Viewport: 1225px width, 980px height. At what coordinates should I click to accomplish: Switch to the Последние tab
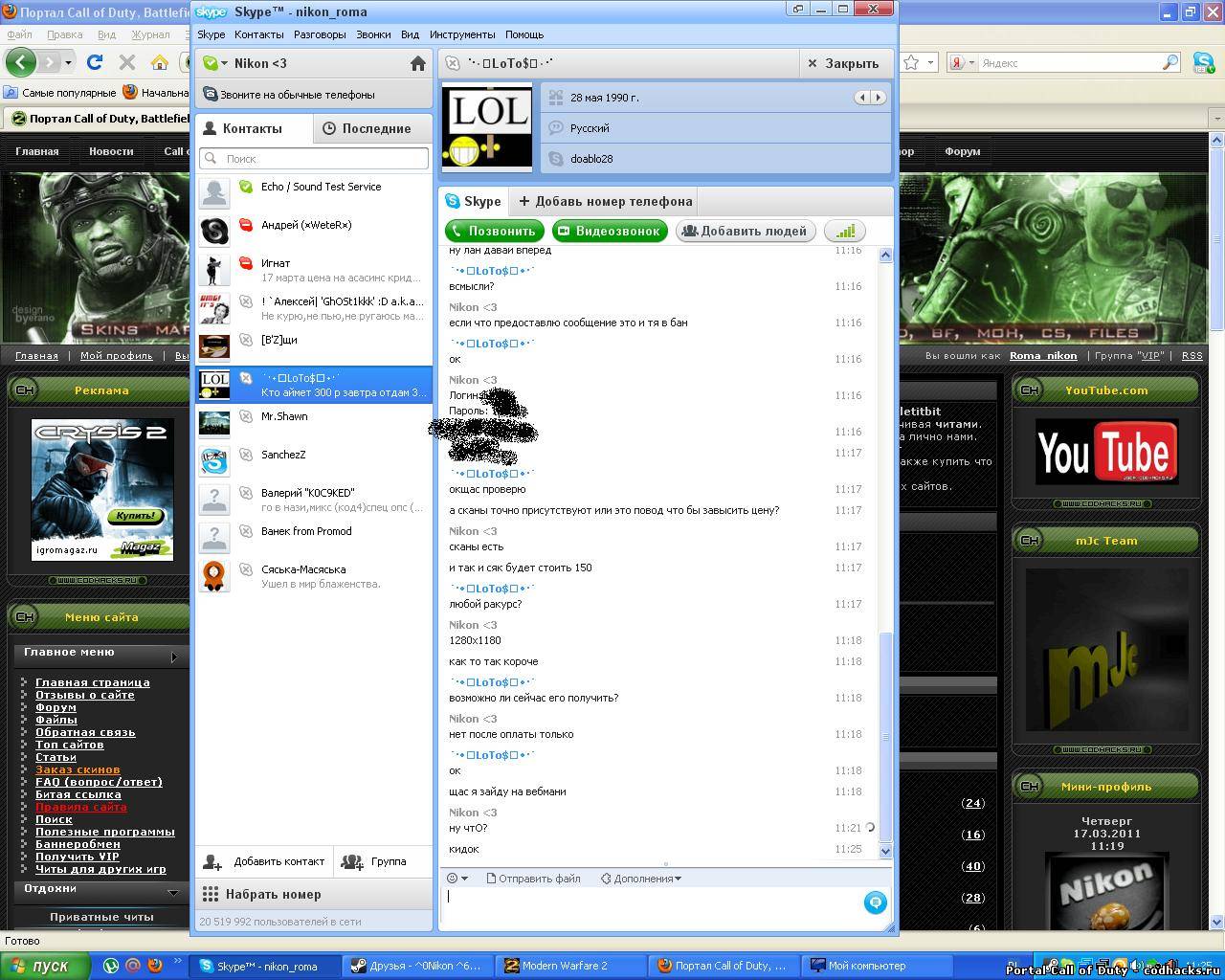point(373,128)
